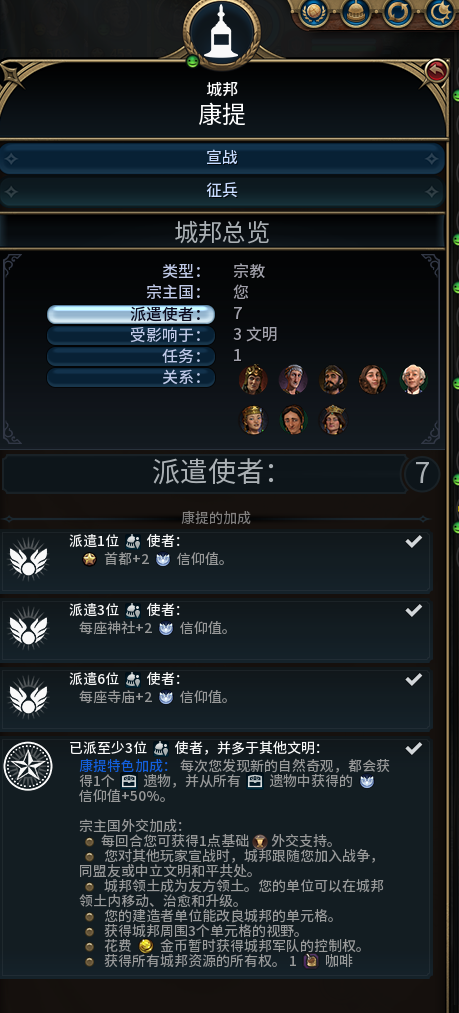
Task: Open the domed building government icon
Action: click(x=356, y=12)
